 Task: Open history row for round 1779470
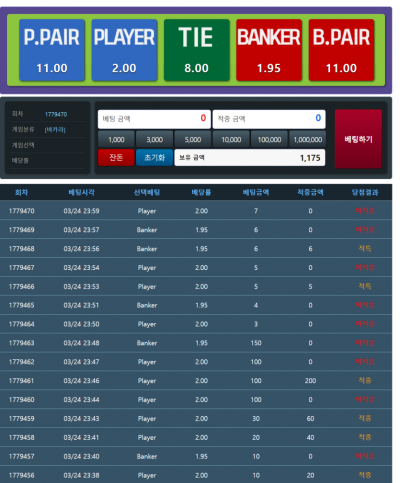pyautogui.click(x=196, y=211)
